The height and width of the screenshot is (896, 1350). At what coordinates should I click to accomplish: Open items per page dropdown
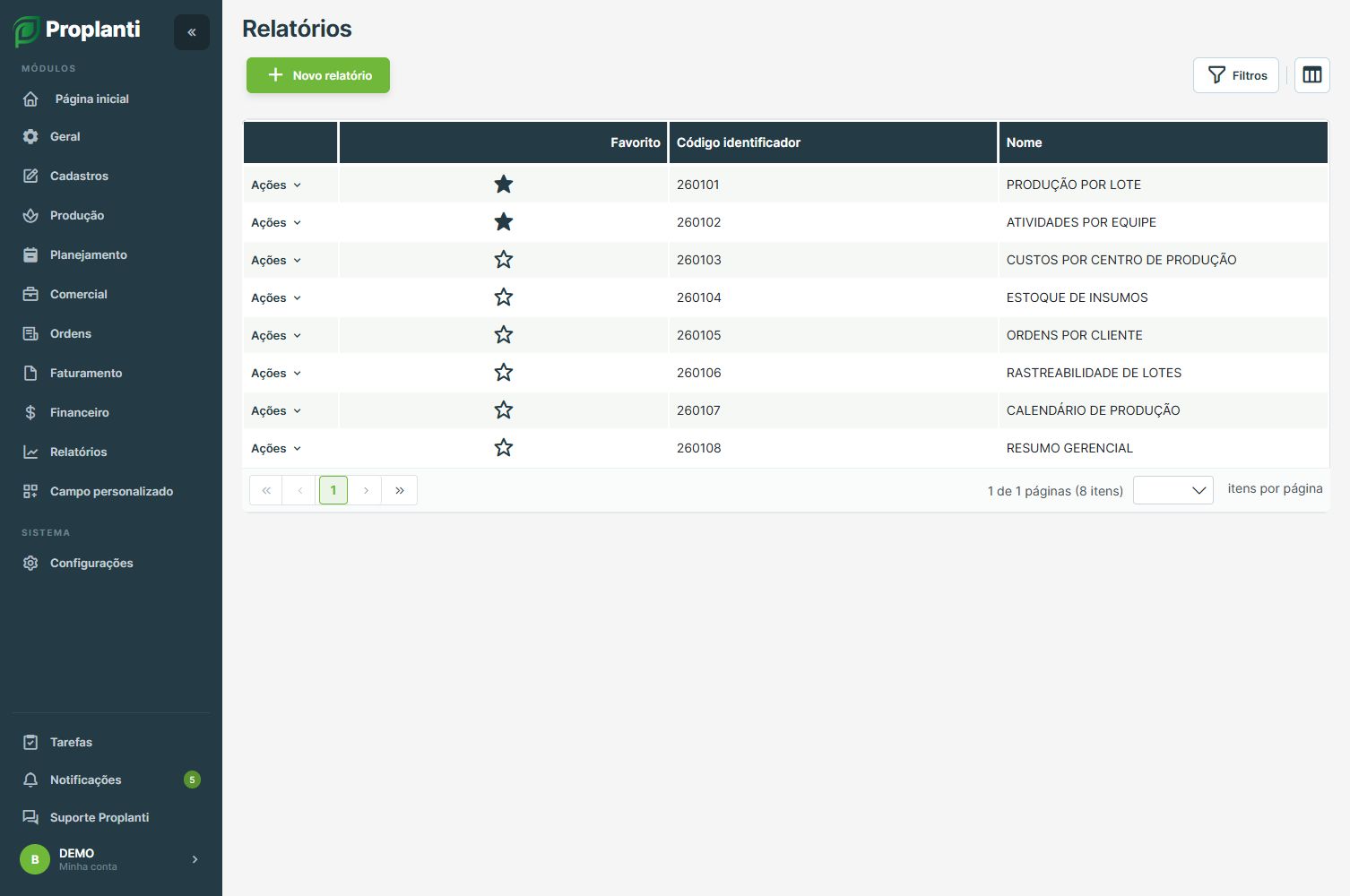click(x=1173, y=490)
